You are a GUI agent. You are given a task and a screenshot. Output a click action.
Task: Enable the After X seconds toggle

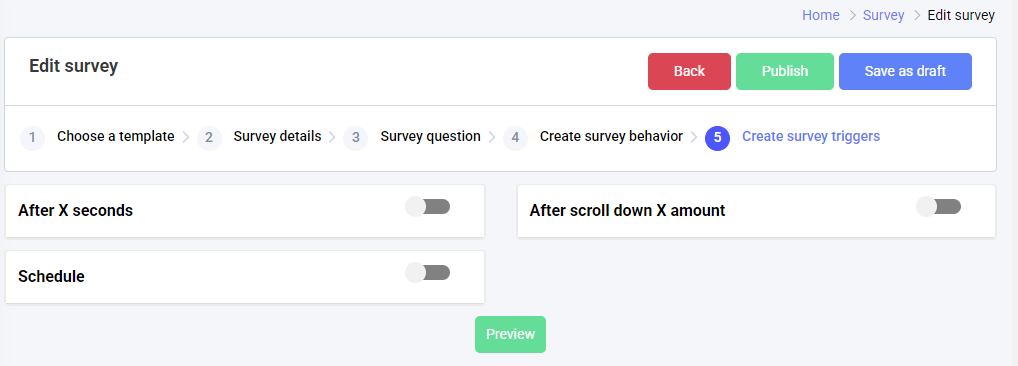pos(428,207)
